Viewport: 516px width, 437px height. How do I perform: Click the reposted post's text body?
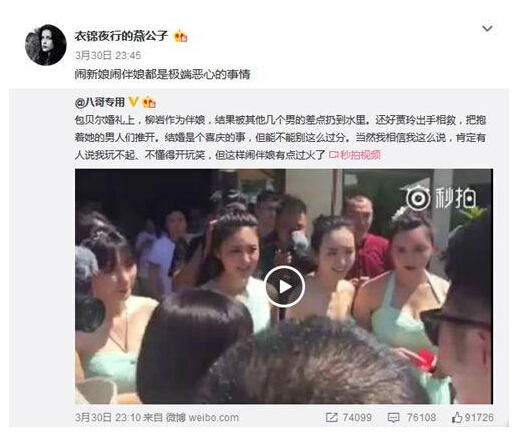click(x=280, y=137)
